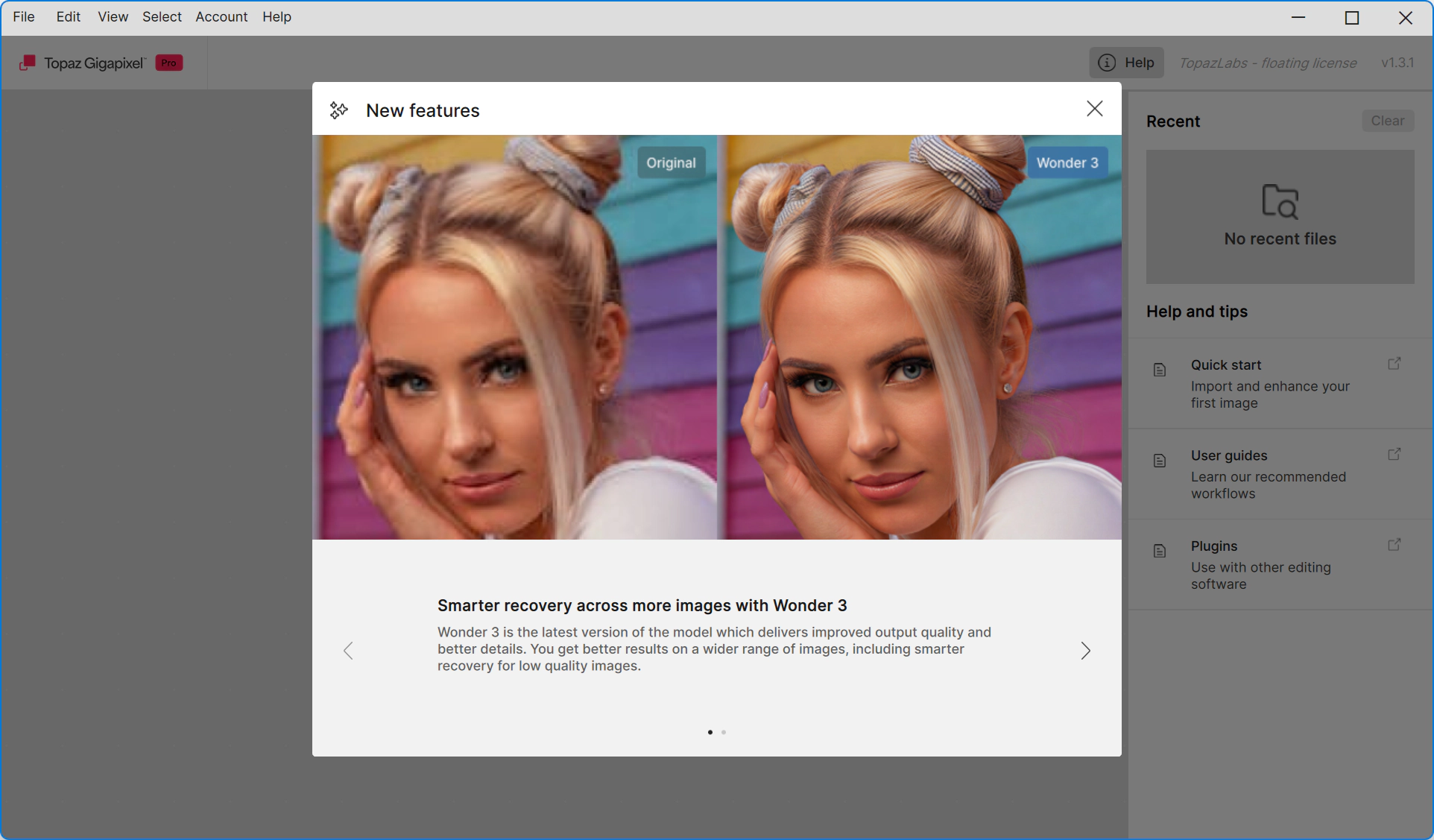The width and height of the screenshot is (1434, 840).
Task: Open the Account menu
Action: click(x=221, y=16)
